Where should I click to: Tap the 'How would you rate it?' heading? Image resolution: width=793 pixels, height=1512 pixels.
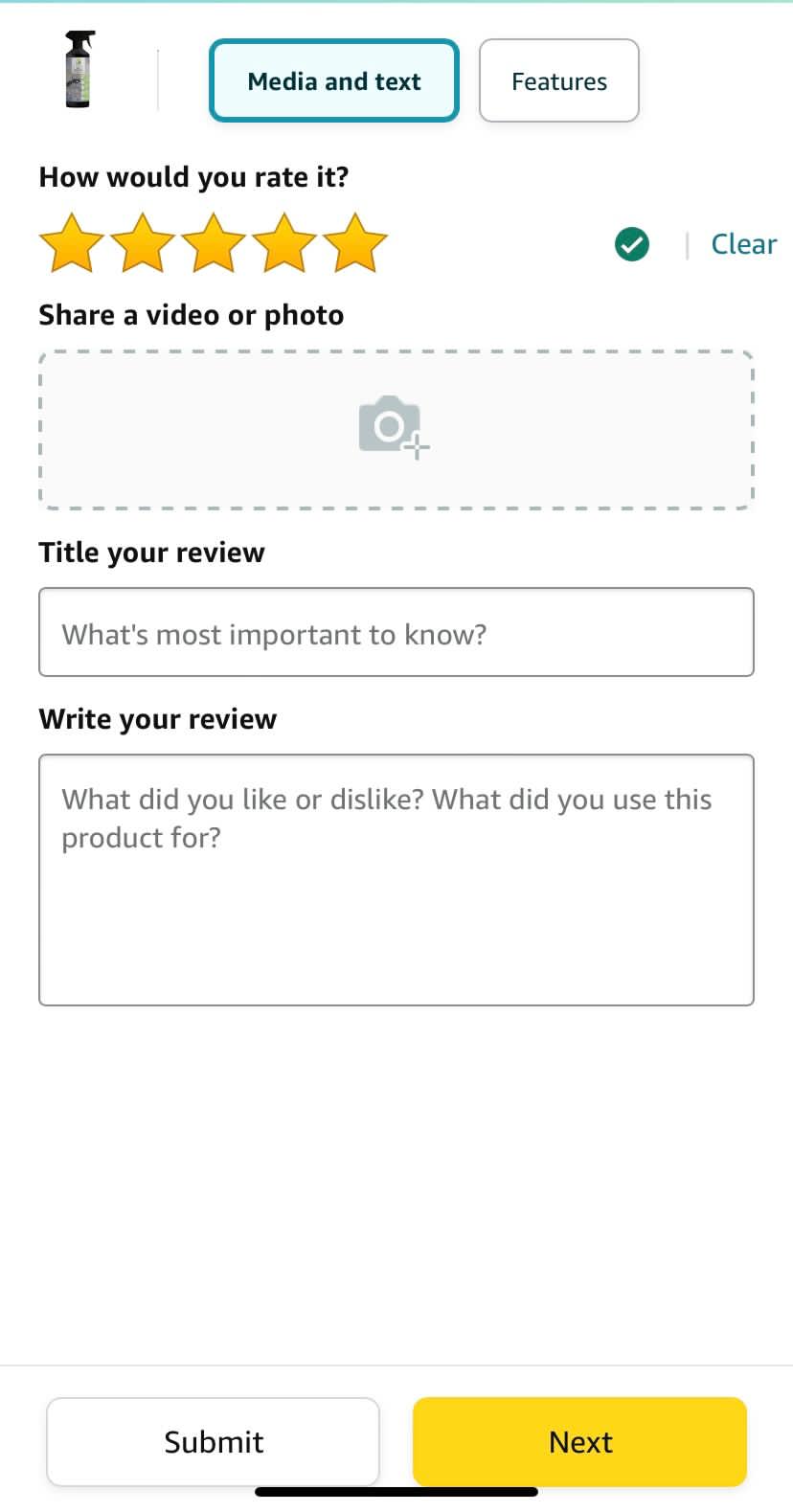[x=194, y=177]
